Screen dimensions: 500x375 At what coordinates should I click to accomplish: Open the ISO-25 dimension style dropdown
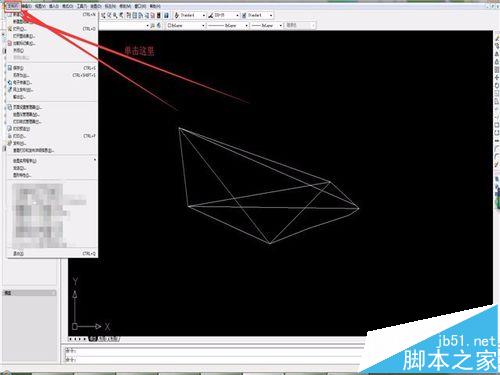point(227,15)
